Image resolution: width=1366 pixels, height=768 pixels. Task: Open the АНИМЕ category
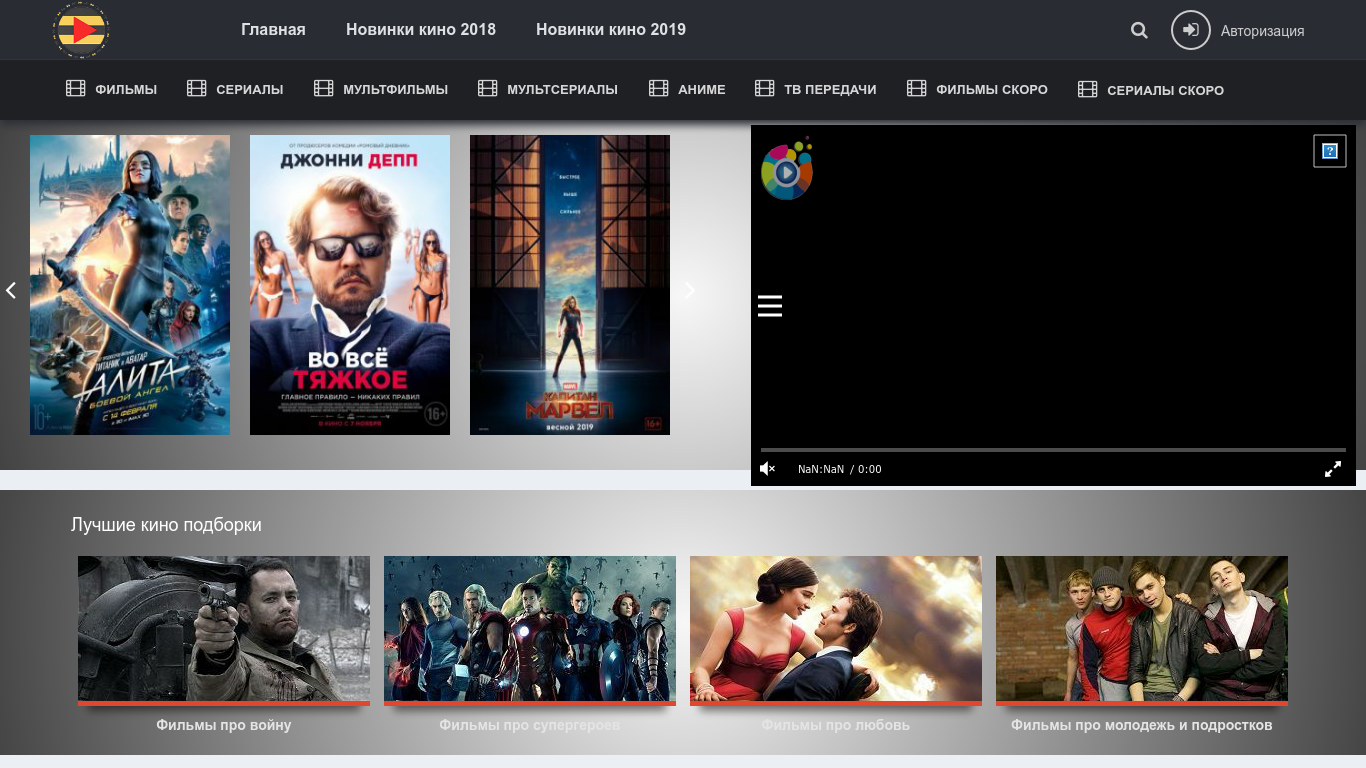[x=702, y=89]
